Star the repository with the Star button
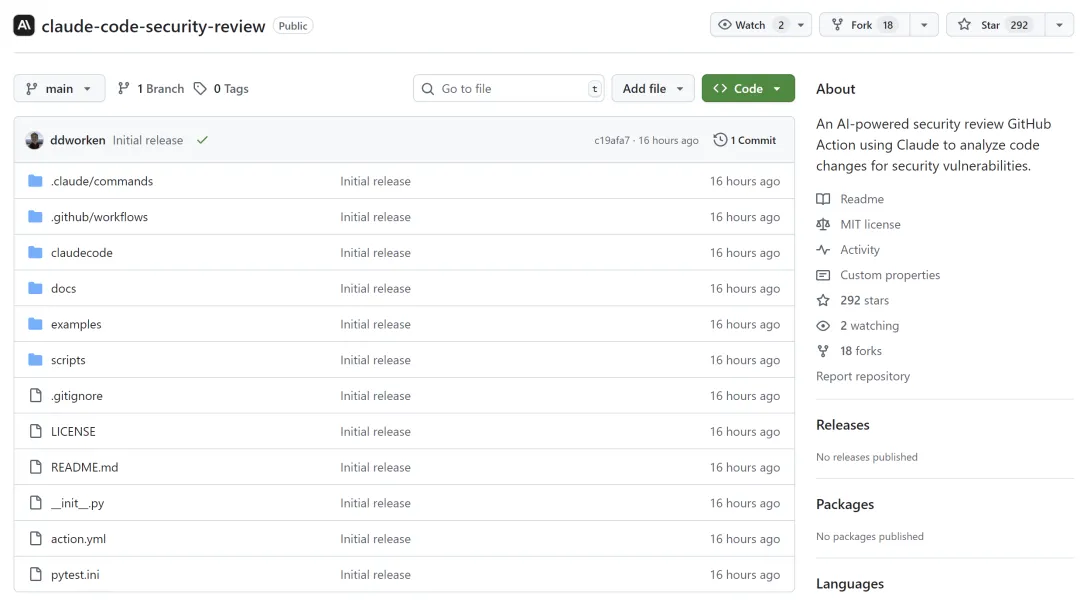Image resolution: width=1080 pixels, height=602 pixels. (995, 25)
